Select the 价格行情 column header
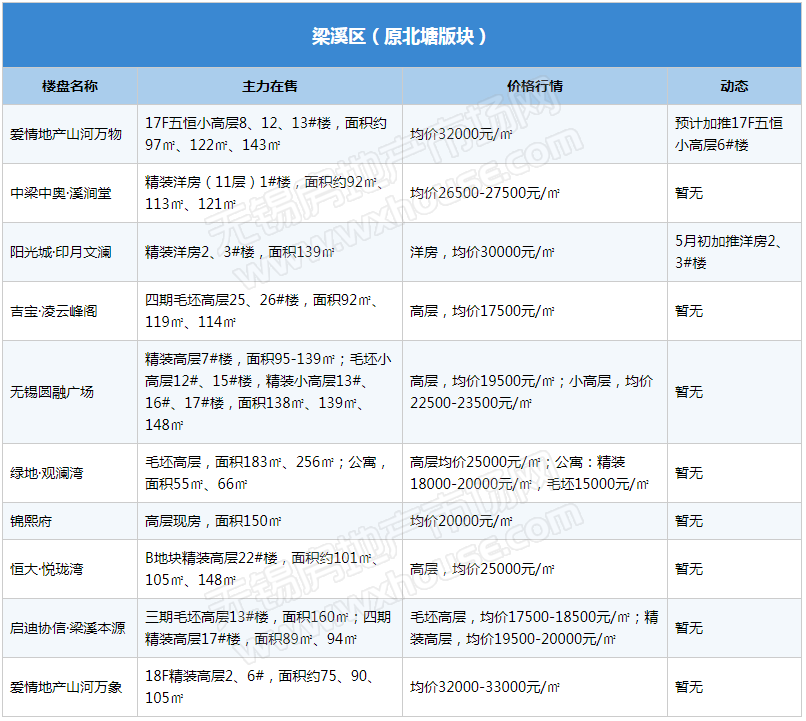Viewport: 806px width, 721px height. (x=535, y=86)
